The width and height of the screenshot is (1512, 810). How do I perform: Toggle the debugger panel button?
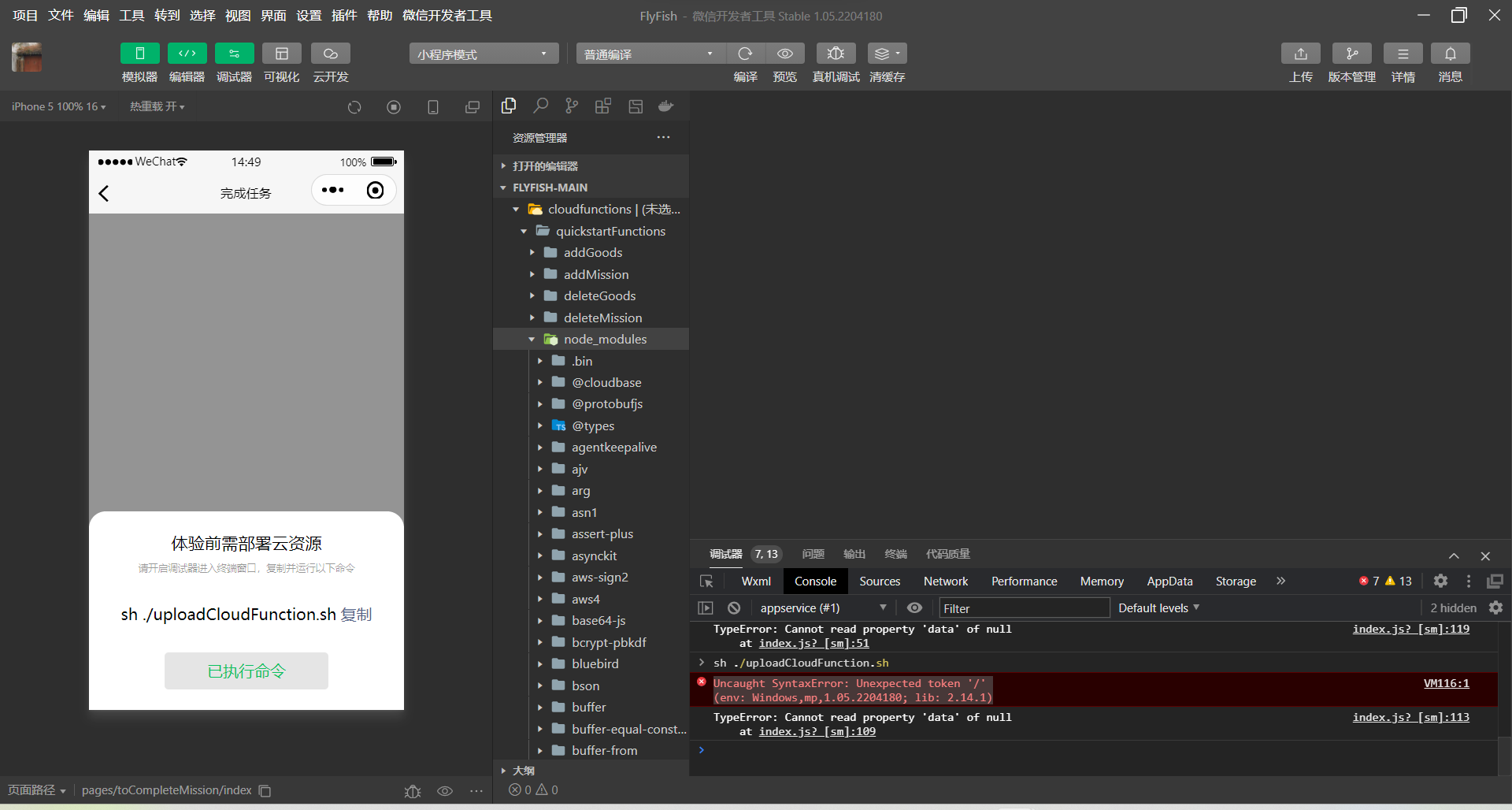pyautogui.click(x=234, y=54)
